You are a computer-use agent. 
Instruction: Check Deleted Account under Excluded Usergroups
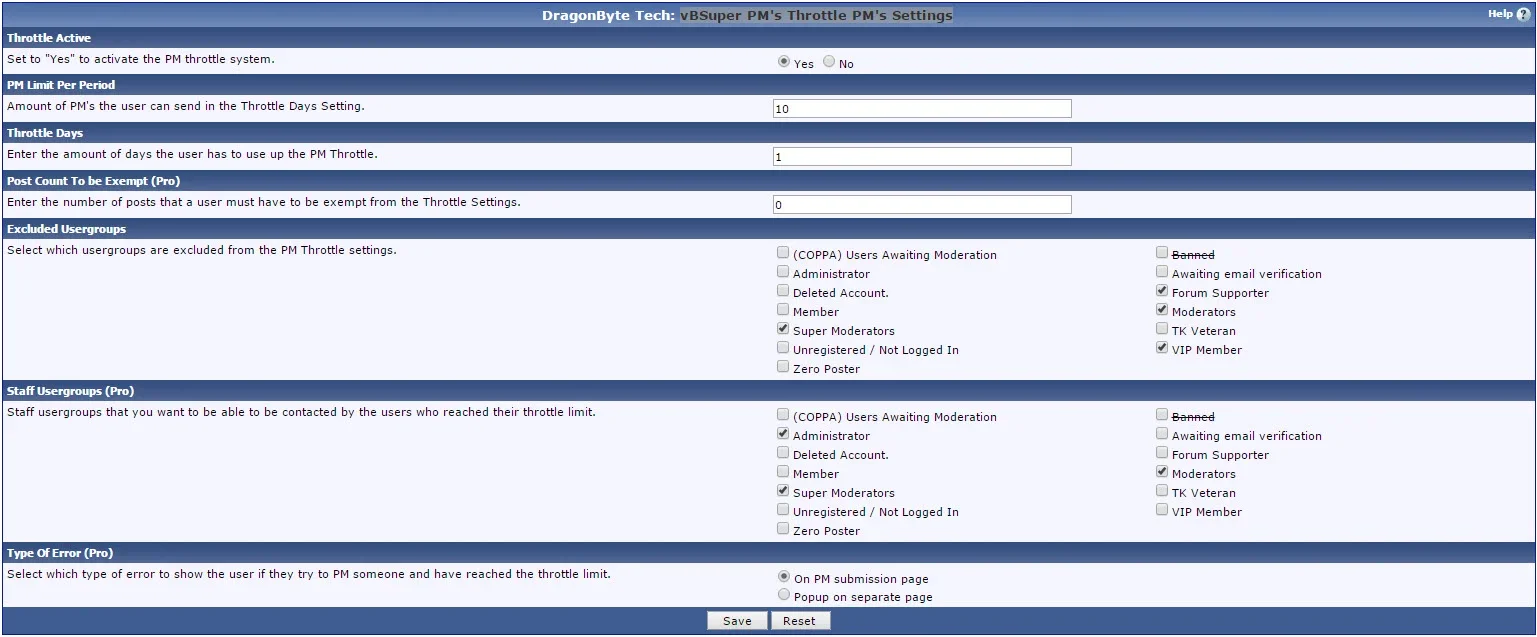[x=783, y=291]
